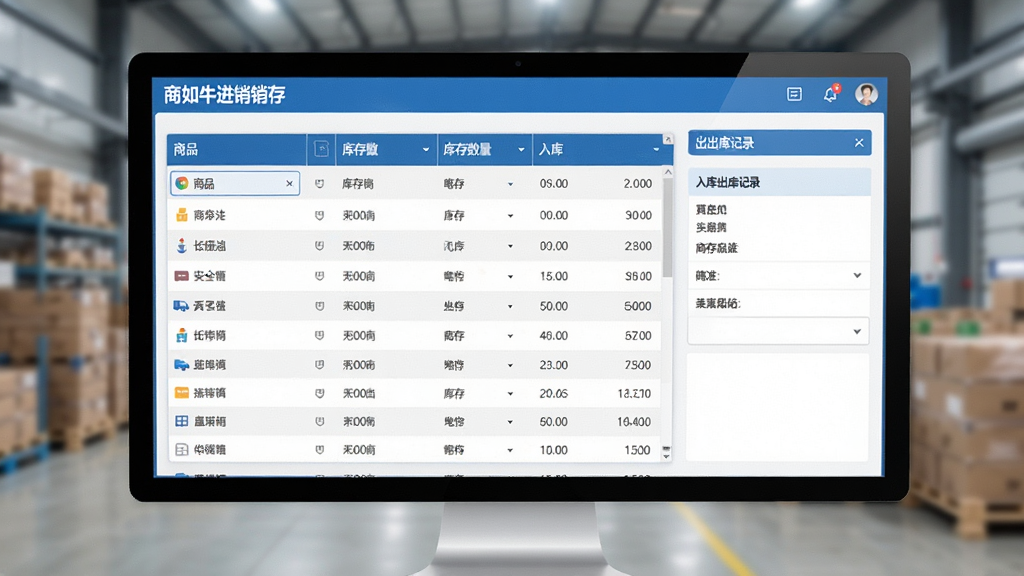Open the notification bell
The height and width of the screenshot is (576, 1024).
tap(831, 94)
